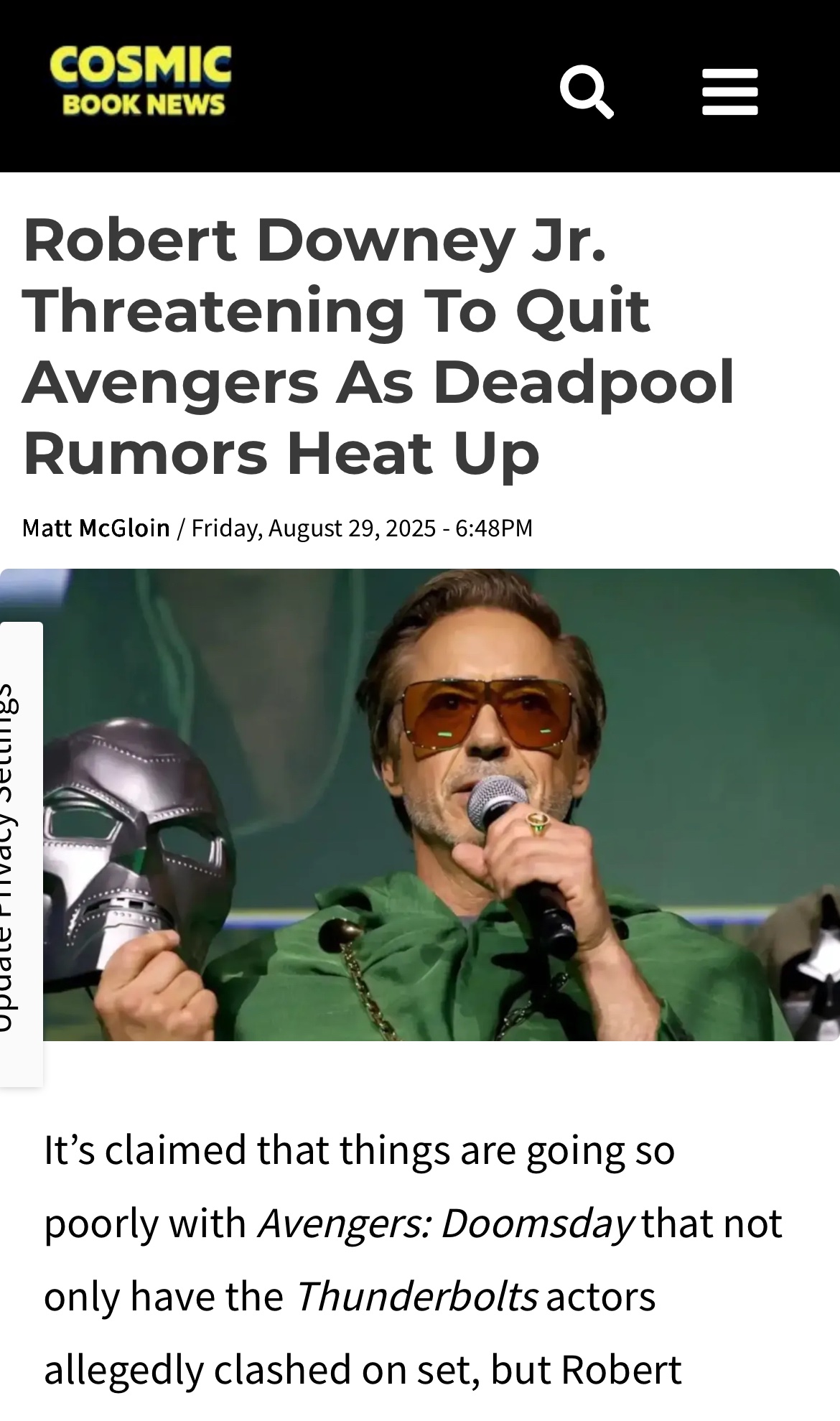The image size is (840, 1421).
Task: Visit Matt McGloin author page link
Action: pos(96,528)
